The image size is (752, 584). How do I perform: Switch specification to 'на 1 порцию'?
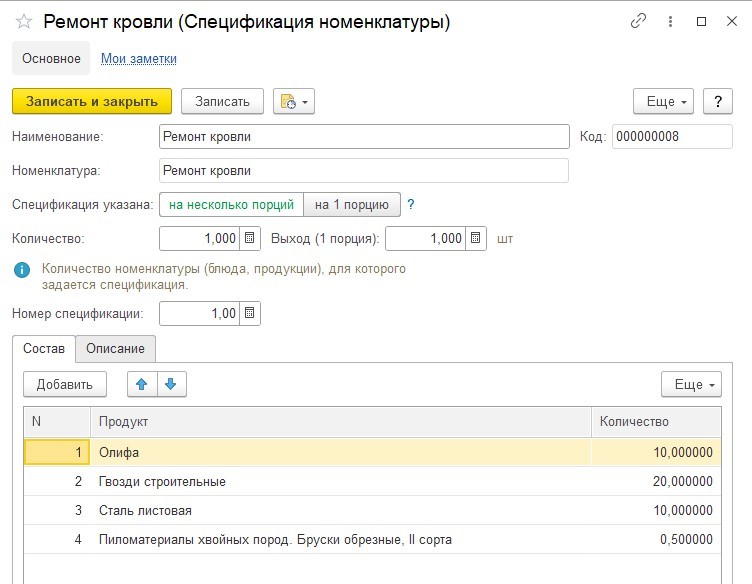pos(351,204)
